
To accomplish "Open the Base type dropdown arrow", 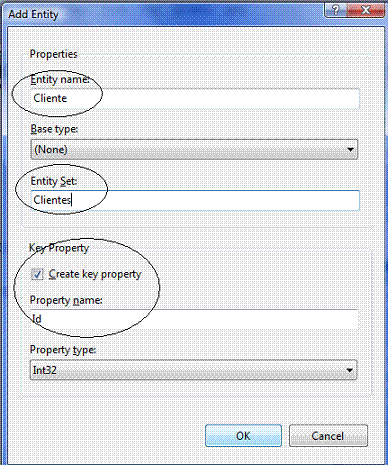I will coord(350,149).
